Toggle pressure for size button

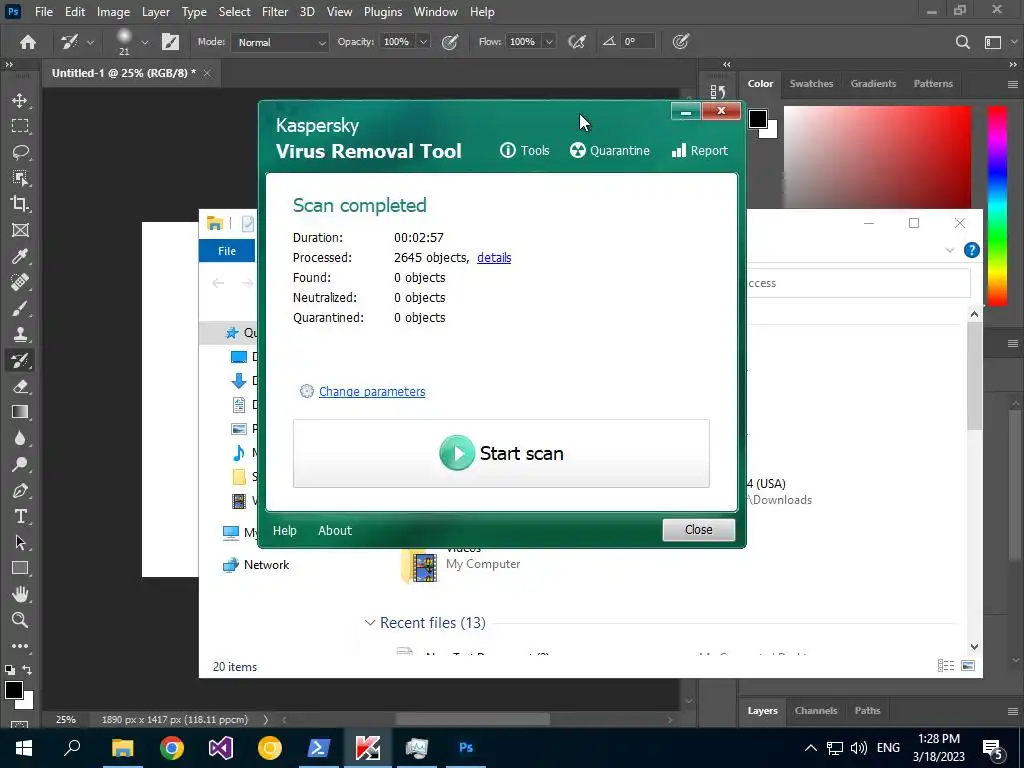680,42
